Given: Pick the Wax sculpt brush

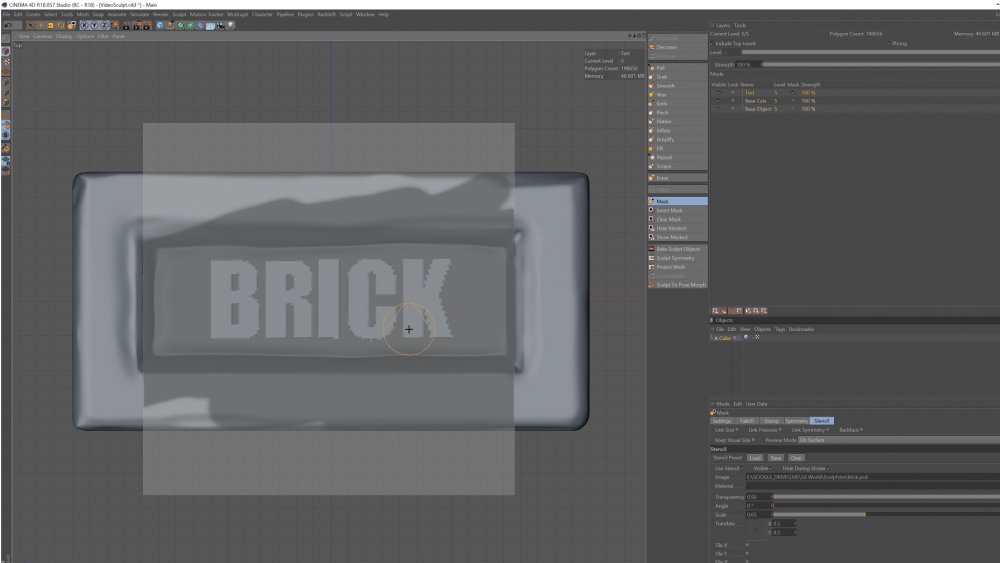Looking at the screenshot, I should 677,94.
